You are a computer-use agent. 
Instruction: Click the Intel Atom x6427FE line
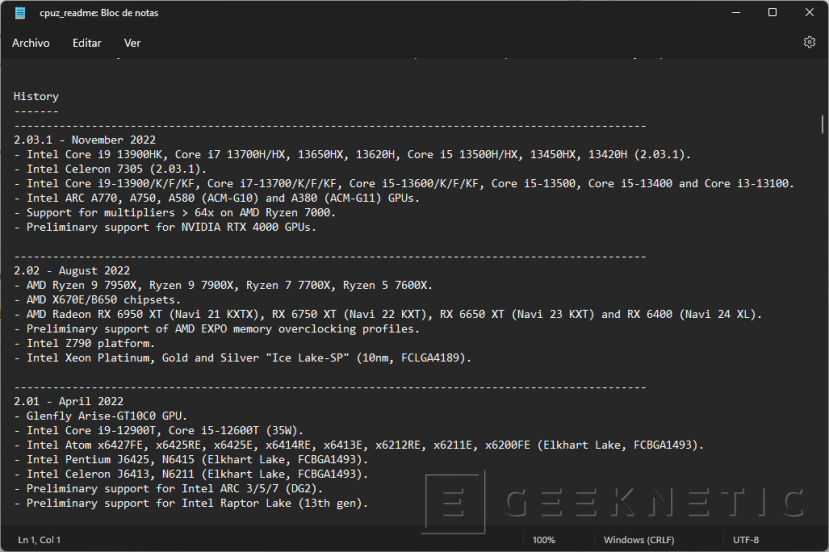point(358,445)
